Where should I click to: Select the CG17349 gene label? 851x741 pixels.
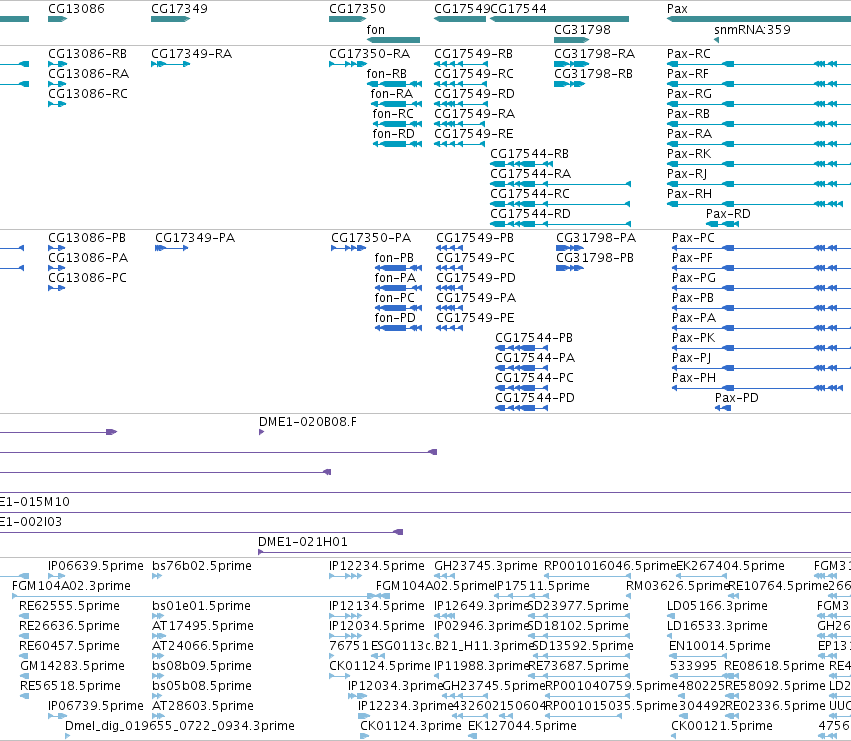pyautogui.click(x=179, y=9)
